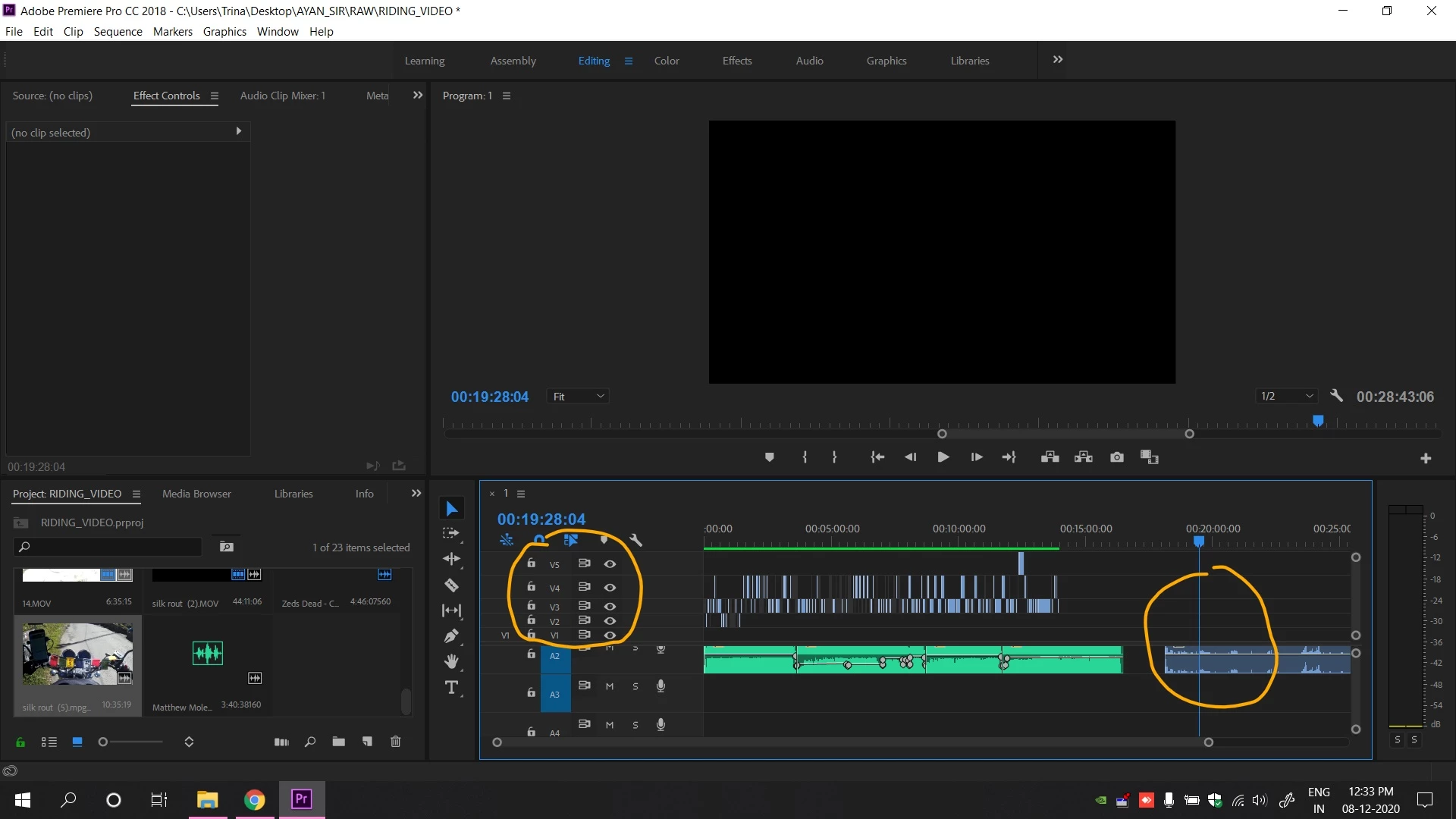Image resolution: width=1456 pixels, height=819 pixels.
Task: Expand the workspace overflow chevron
Action: point(1058,60)
